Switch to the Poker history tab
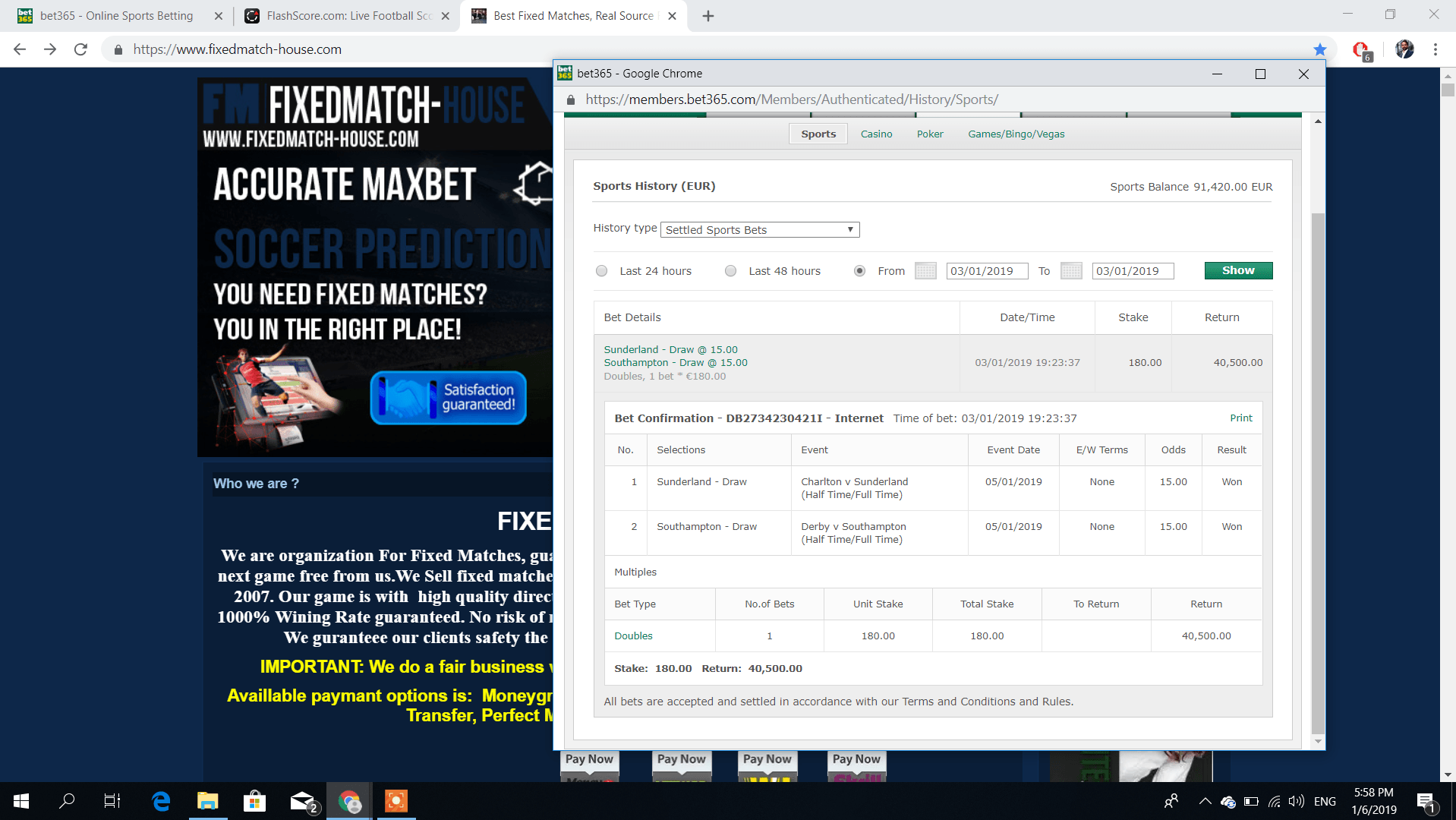The image size is (1456, 820). coord(930,134)
